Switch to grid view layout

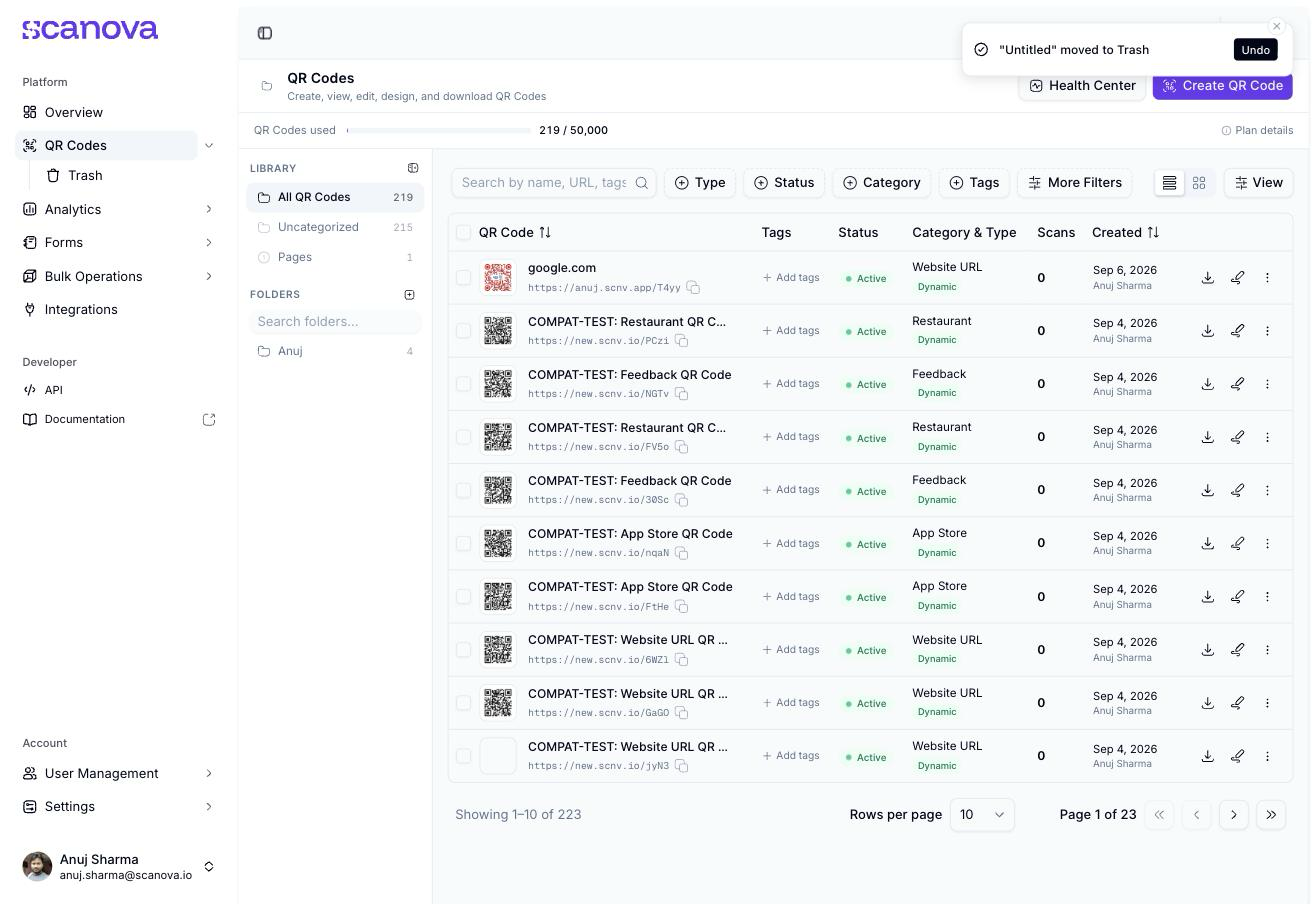point(1199,183)
